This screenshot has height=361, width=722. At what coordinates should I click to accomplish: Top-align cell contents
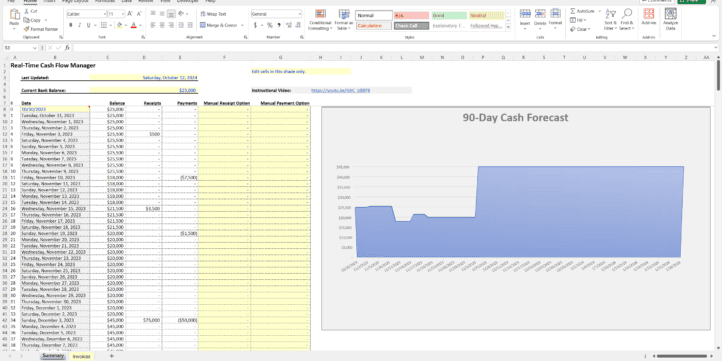153,14
